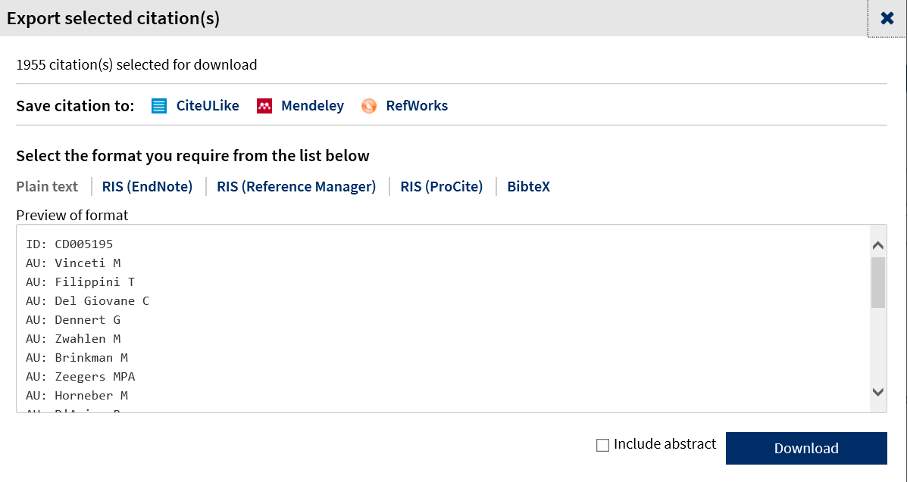Pick the BibteX format option
Viewport: 908px width, 482px height.
coord(529,187)
